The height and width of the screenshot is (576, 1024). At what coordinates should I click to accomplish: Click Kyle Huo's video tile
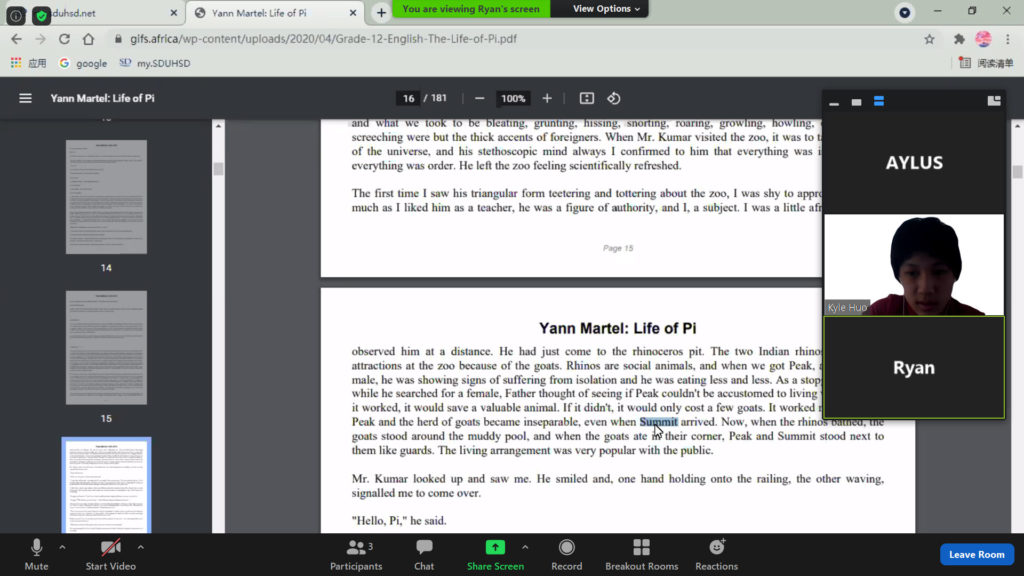pos(914,264)
